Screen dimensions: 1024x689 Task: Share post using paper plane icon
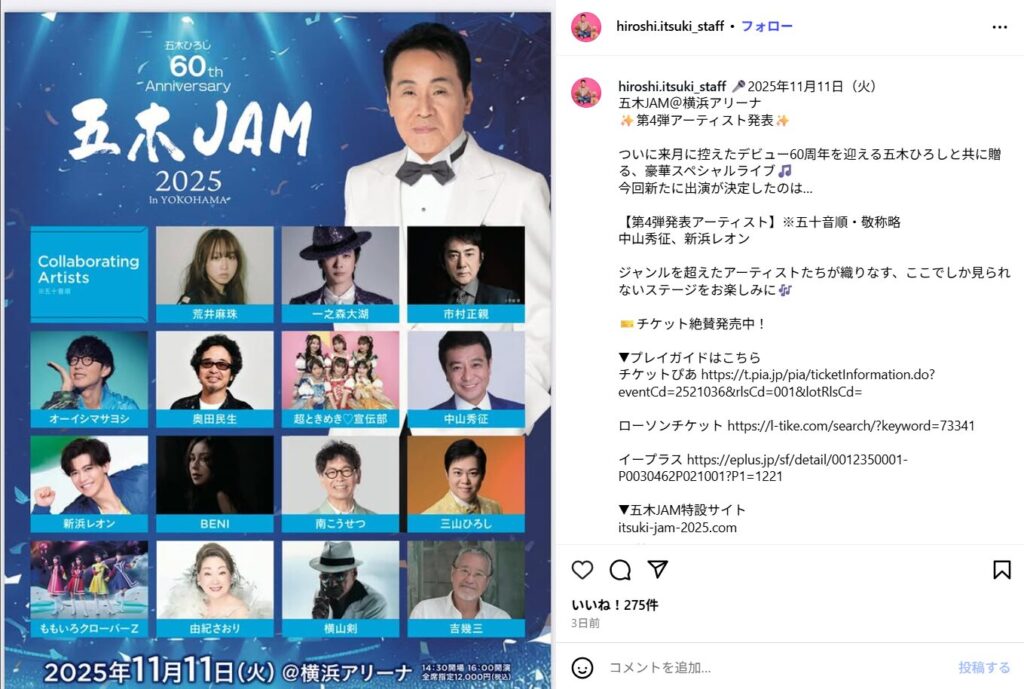point(658,569)
